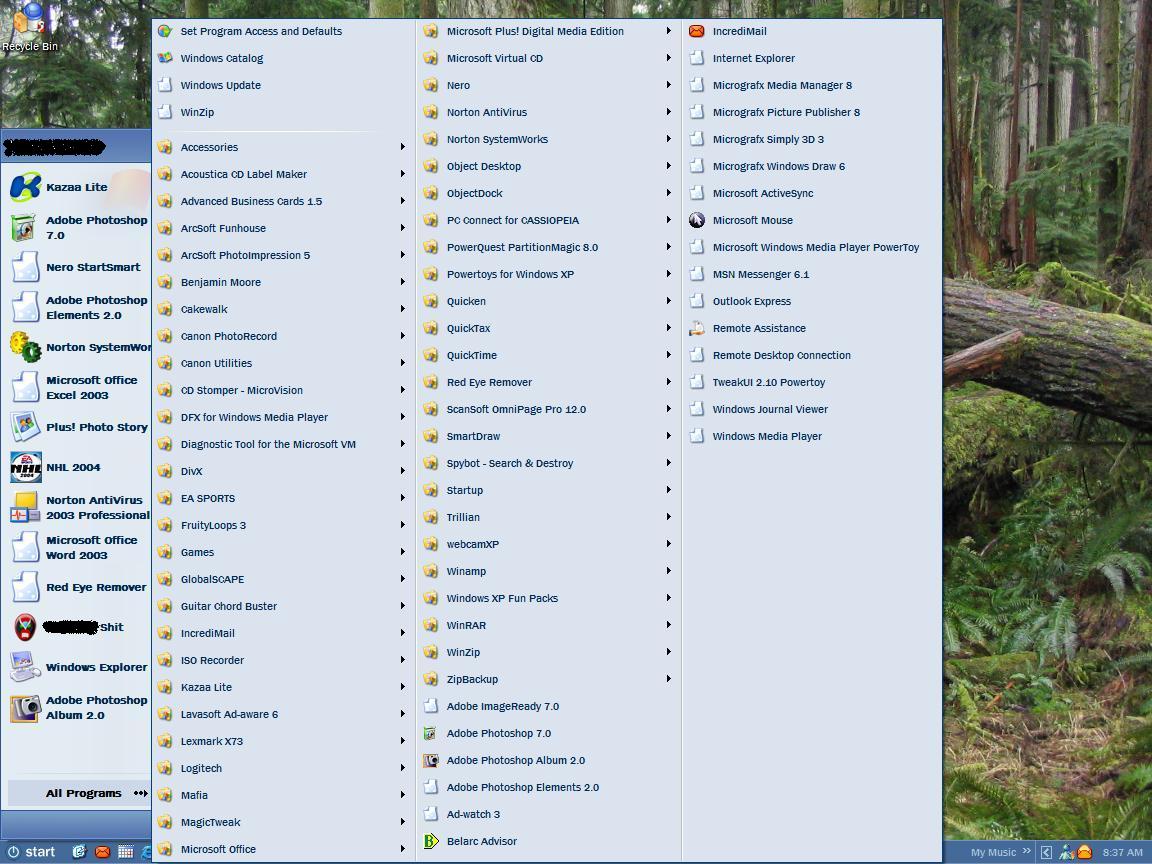This screenshot has height=864, width=1152.
Task: Open IncrediMail from the programs list
Action: (x=738, y=31)
